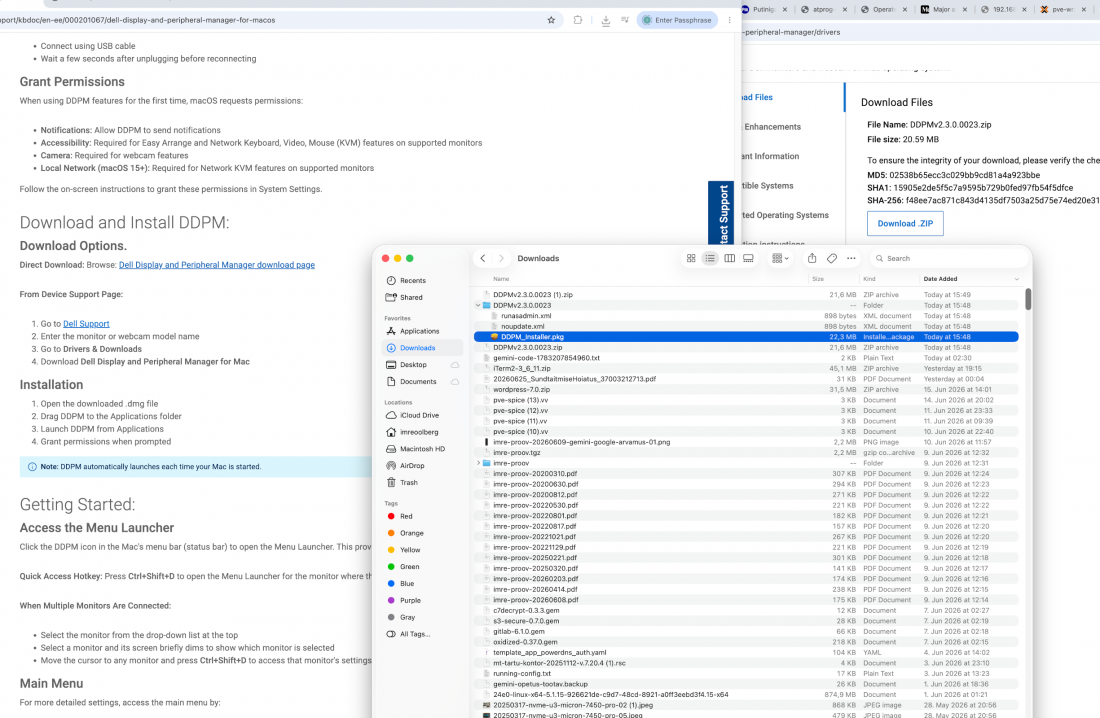This screenshot has width=1100, height=718.
Task: Switch to Putinig browser tab
Action: pos(765,9)
